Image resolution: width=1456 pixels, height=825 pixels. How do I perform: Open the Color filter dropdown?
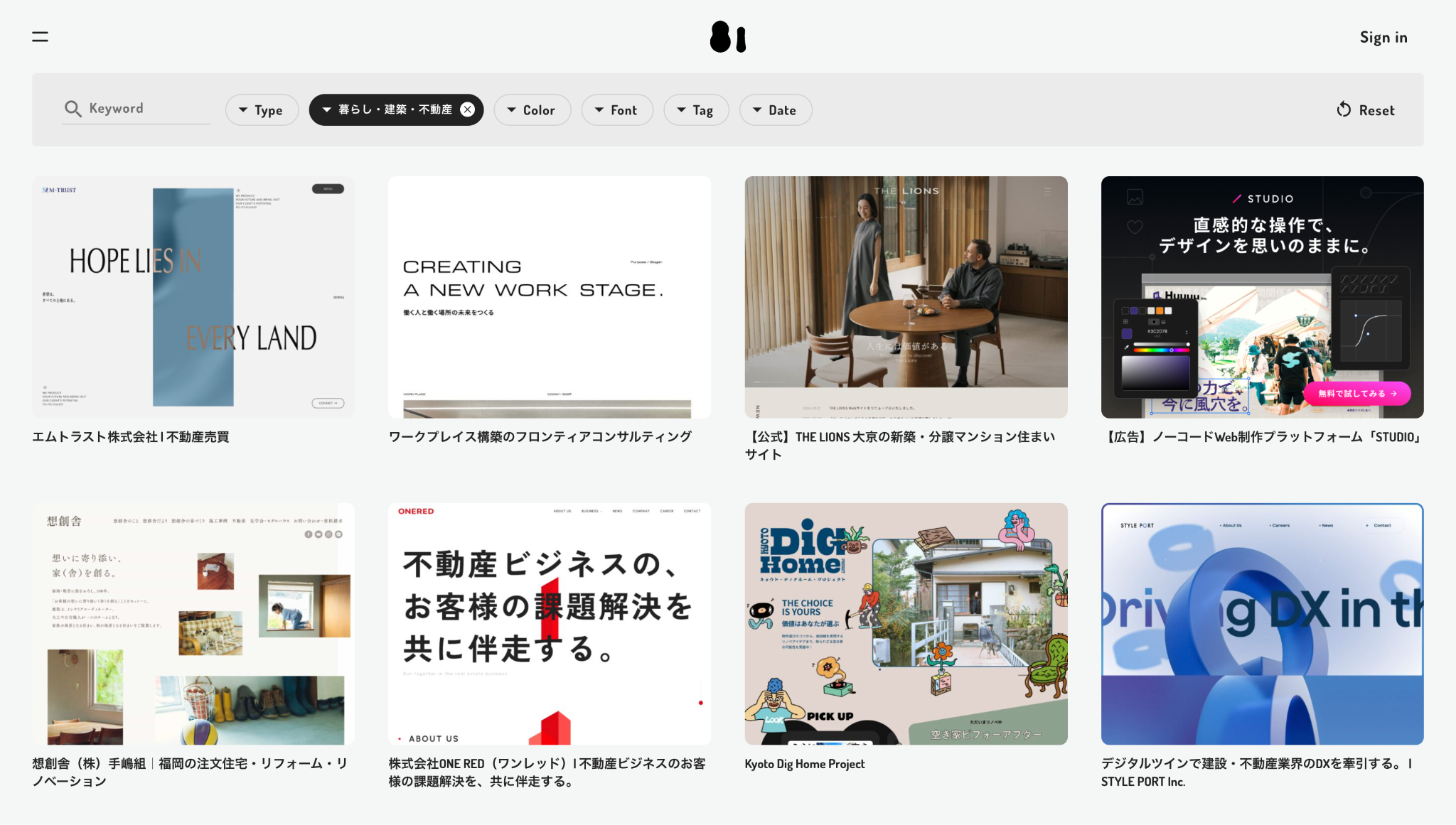coord(532,110)
